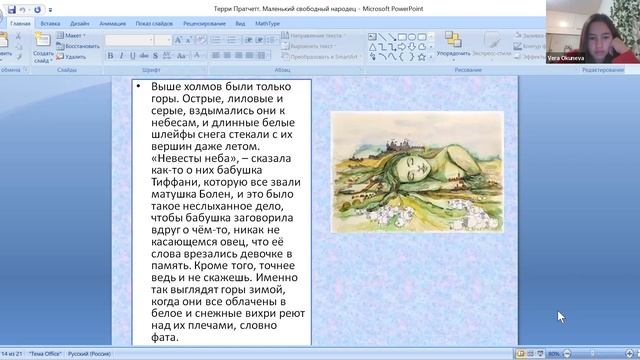The width and height of the screenshot is (640, 360).
Task: Select the straight line shape
Action: 382,37
